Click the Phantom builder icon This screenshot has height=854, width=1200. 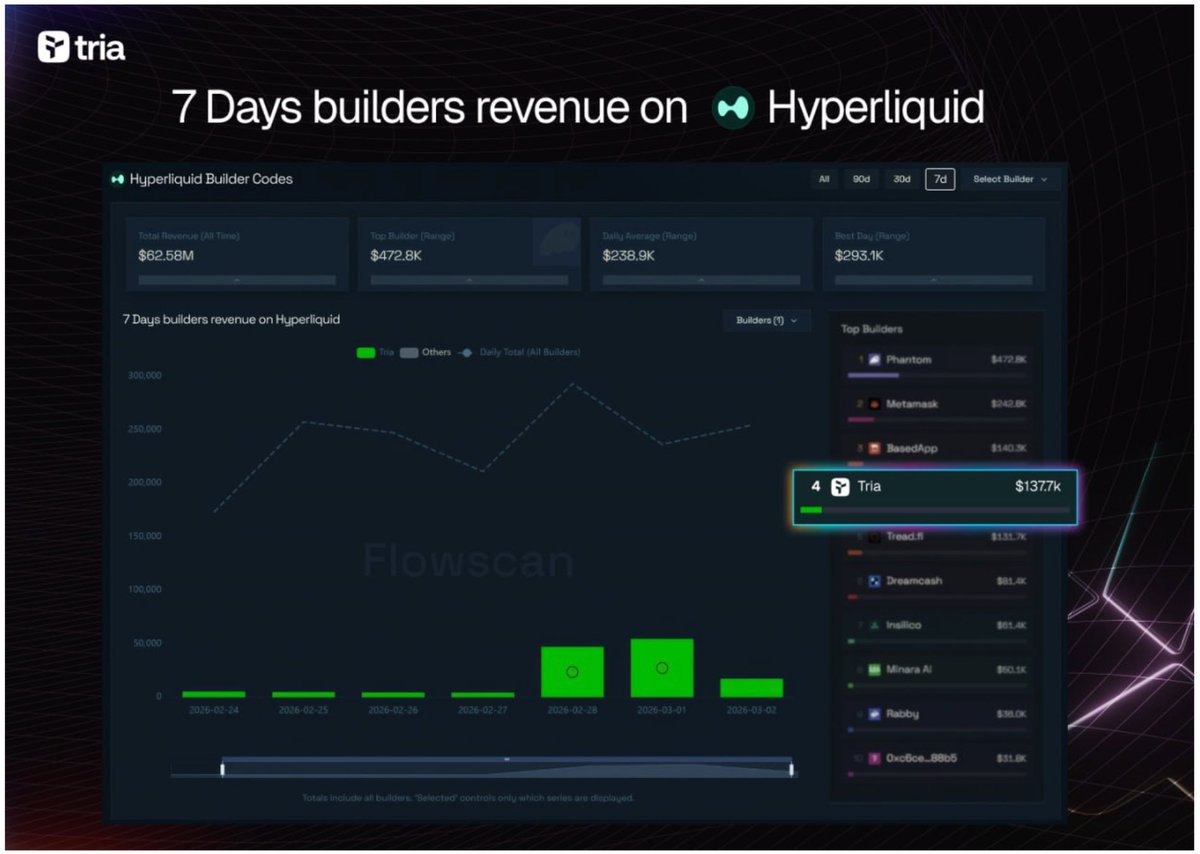tap(875, 359)
